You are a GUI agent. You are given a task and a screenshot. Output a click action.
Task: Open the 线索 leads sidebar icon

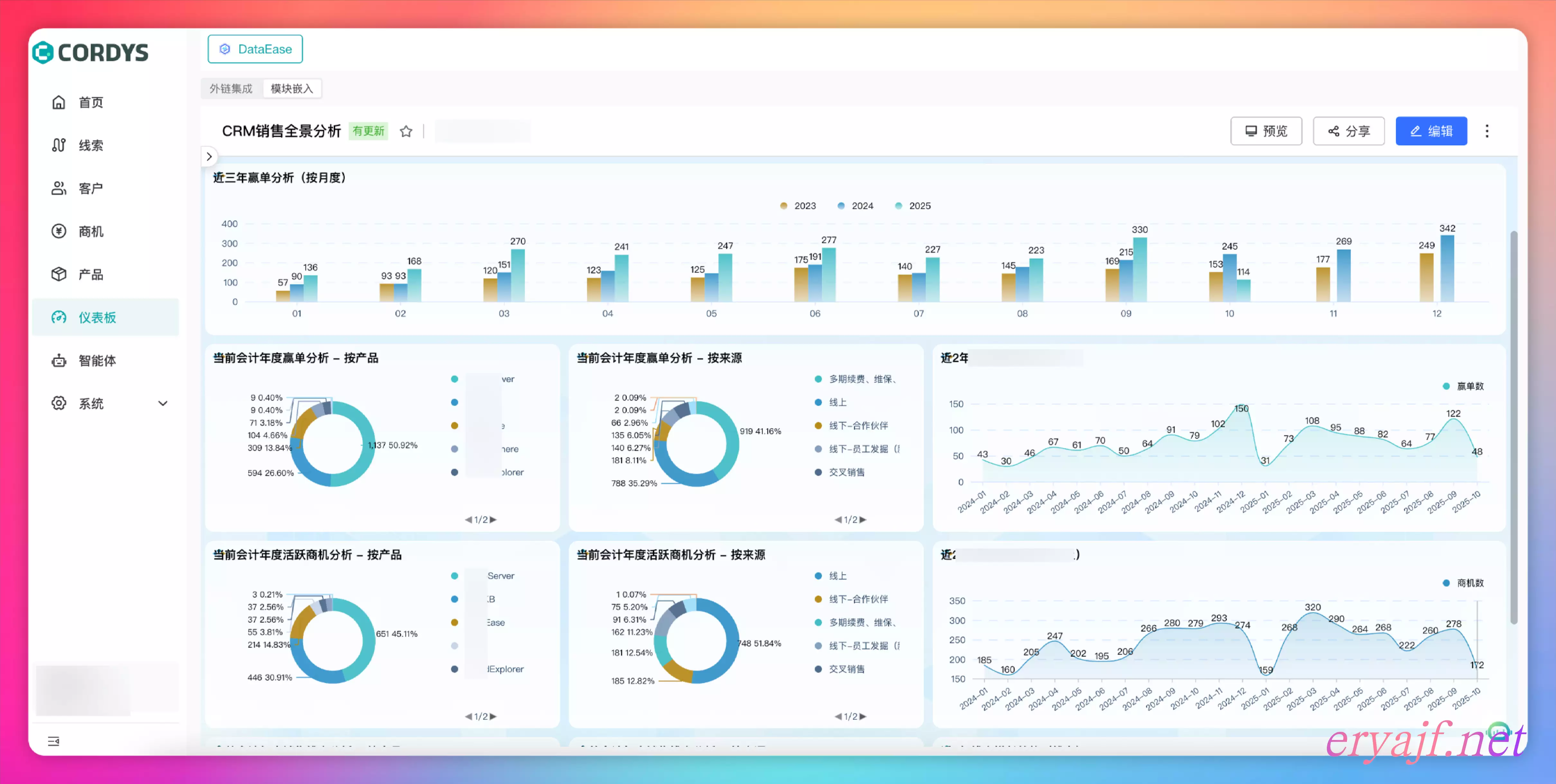59,145
